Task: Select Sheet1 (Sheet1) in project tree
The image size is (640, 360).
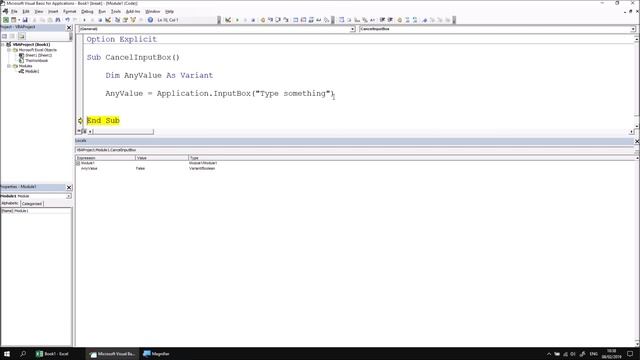Action: point(38,55)
